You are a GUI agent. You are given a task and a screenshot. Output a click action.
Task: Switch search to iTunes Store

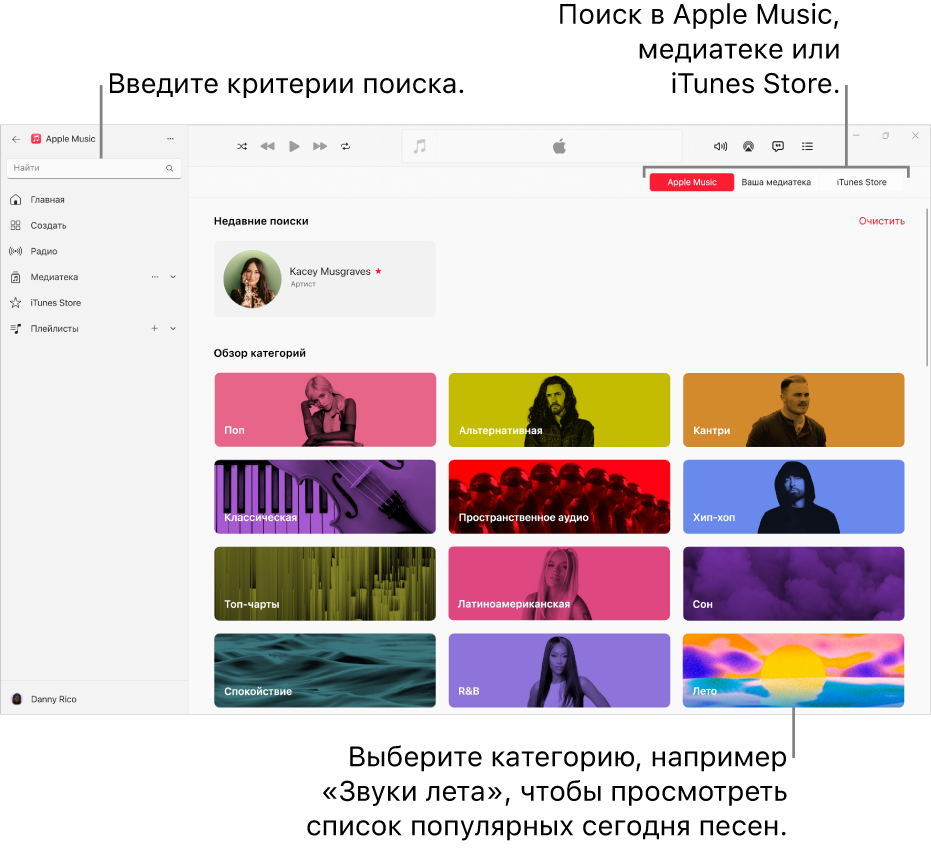pos(861,182)
